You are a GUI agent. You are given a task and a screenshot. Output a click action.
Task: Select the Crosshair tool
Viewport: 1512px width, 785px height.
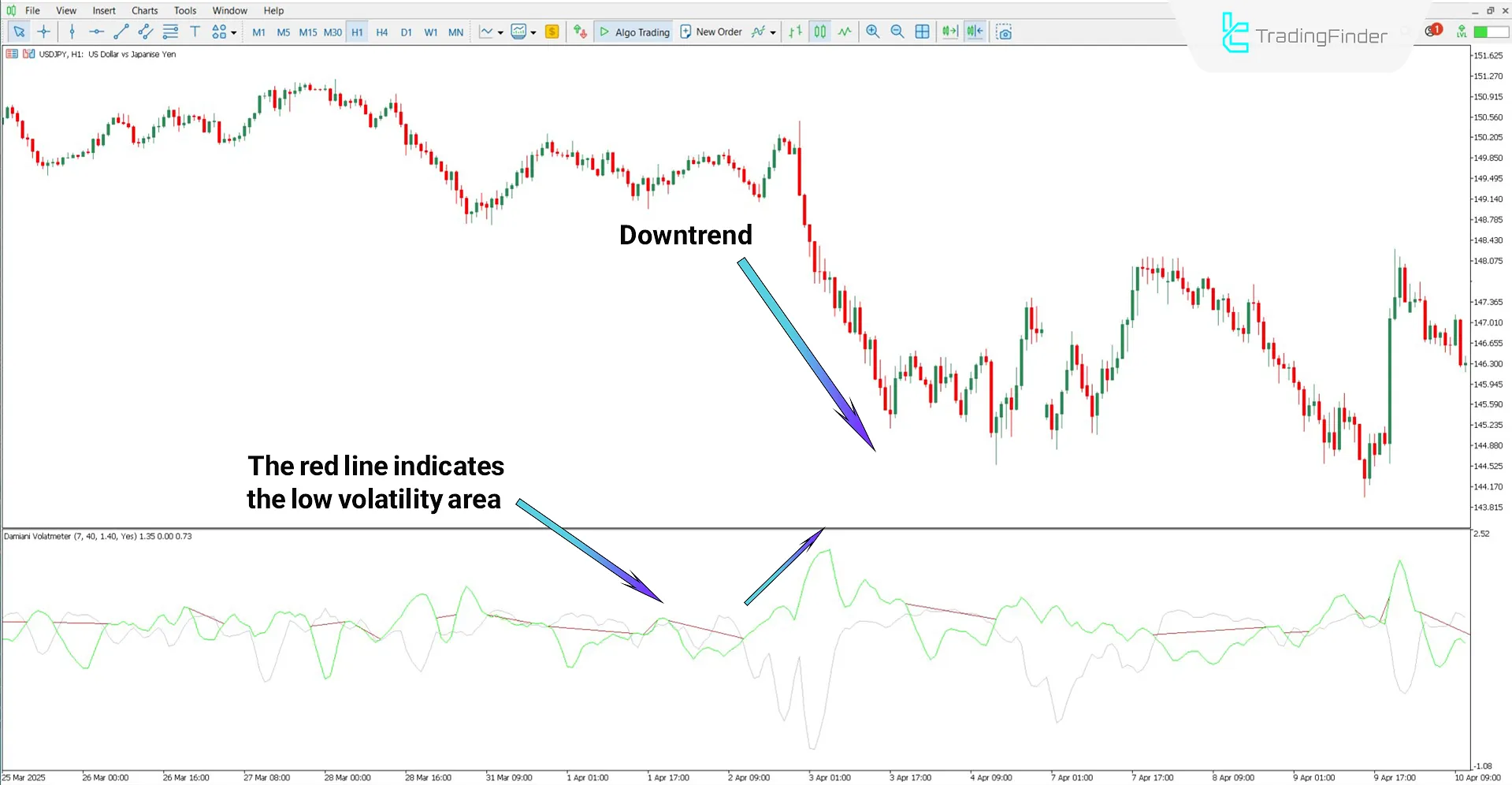43,32
